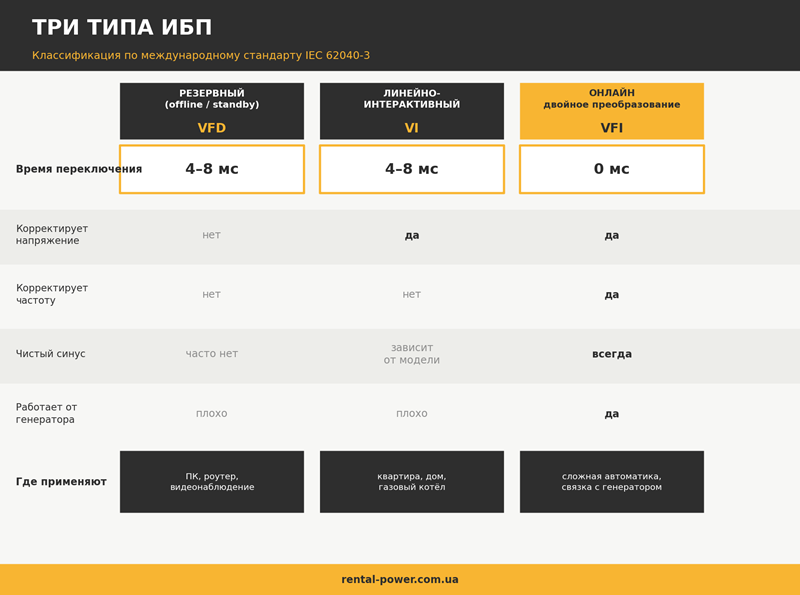This screenshot has width=800, height=595.
Task: Click "да" in voltage row under VI
Action: point(412,235)
